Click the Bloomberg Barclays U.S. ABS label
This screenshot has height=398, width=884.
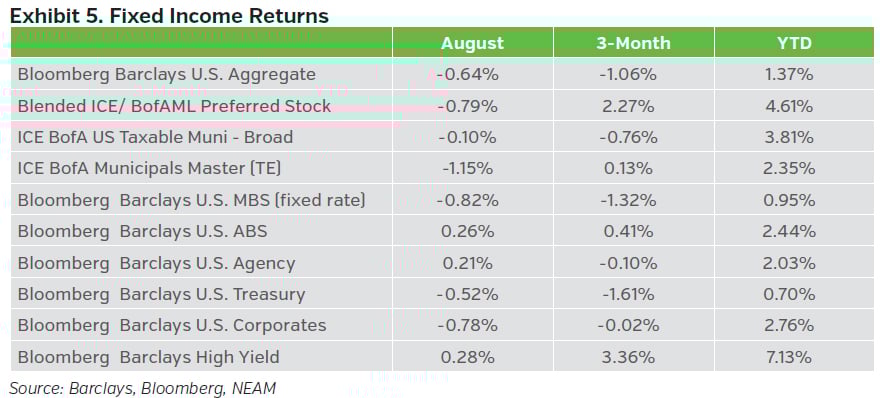coord(143,231)
